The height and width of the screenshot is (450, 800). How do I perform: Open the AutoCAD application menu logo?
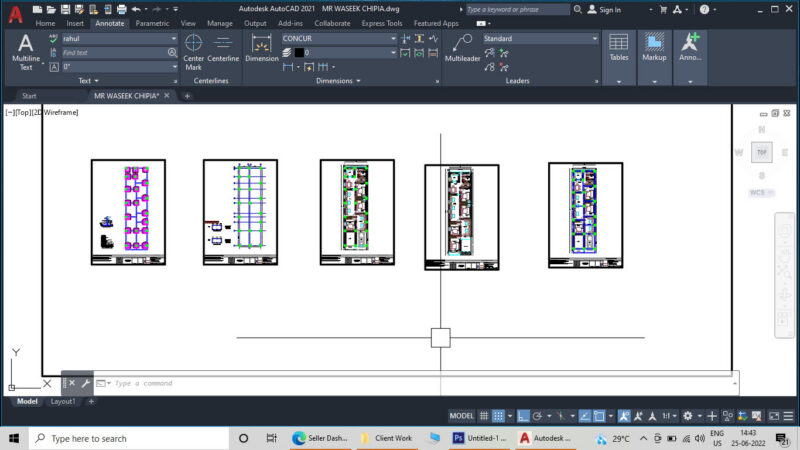click(x=15, y=14)
